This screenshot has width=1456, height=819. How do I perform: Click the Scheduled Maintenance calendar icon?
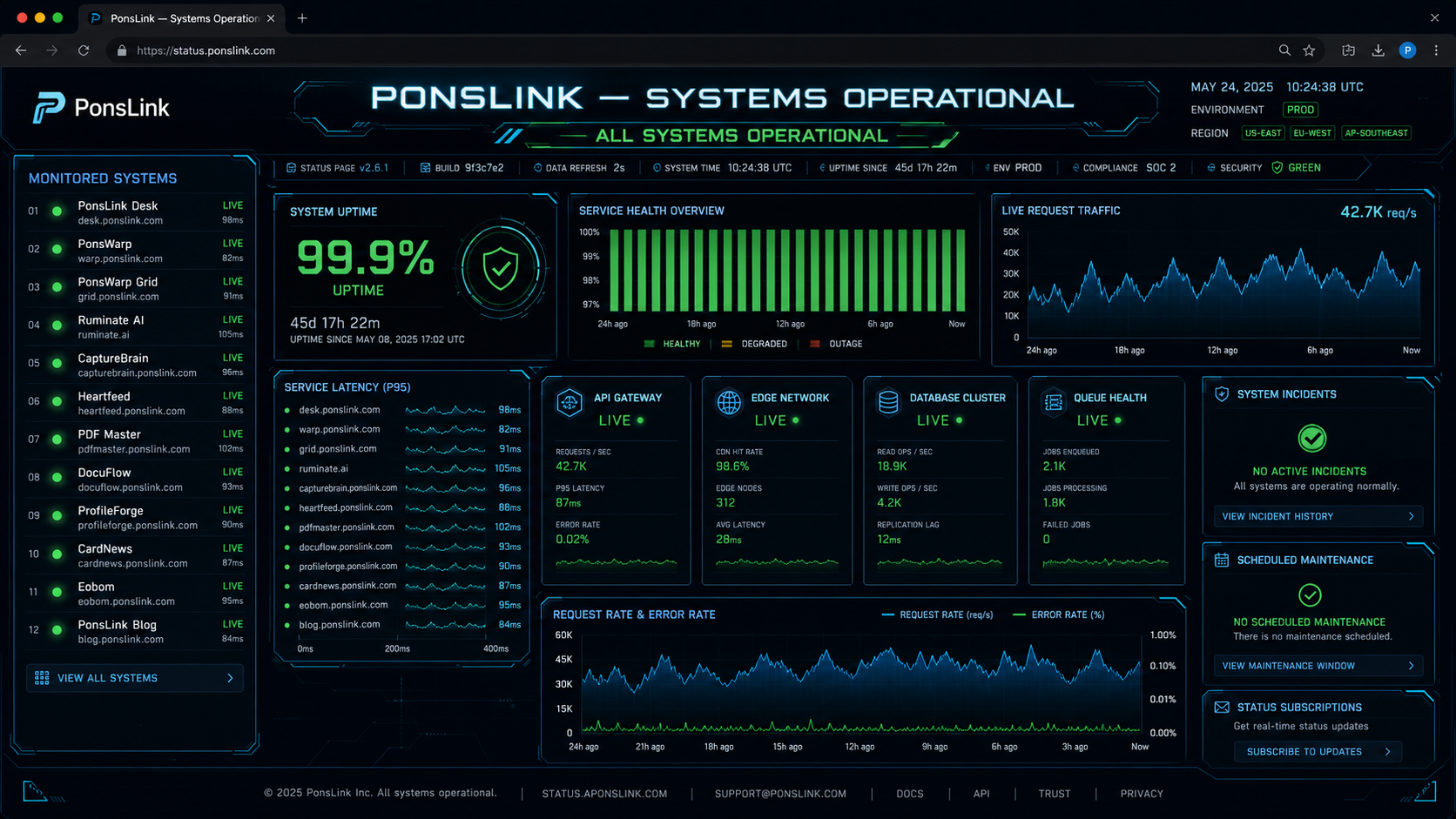tap(1222, 560)
